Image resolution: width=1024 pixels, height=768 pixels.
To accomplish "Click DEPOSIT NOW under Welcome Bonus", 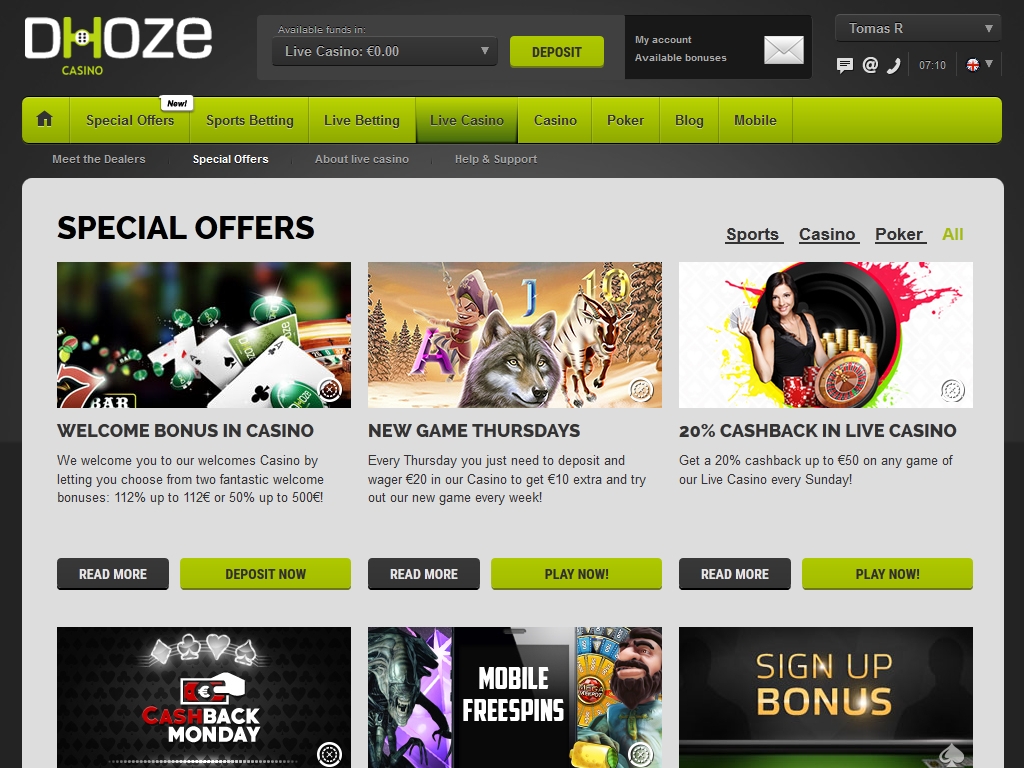I will [265, 574].
